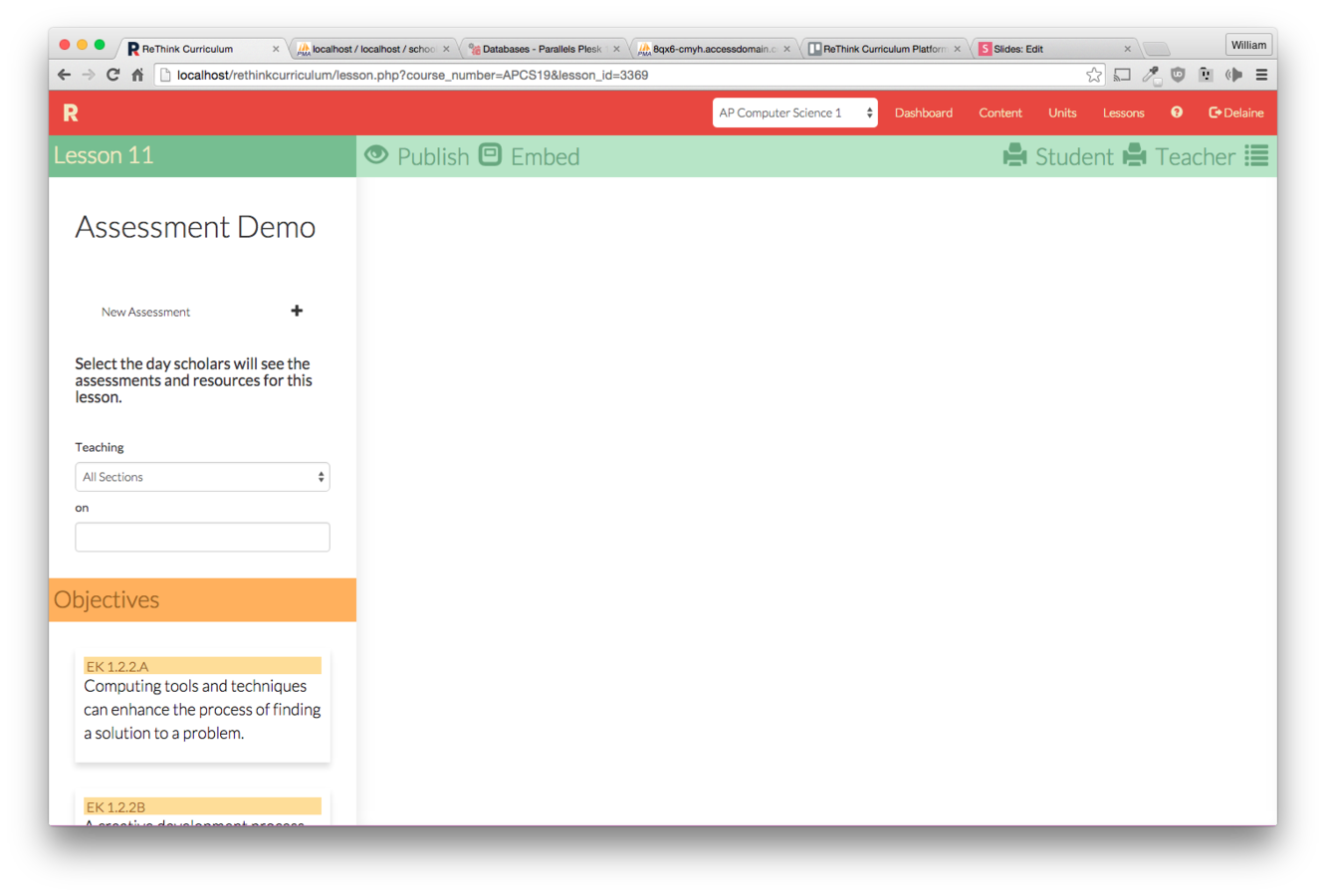
Task: Open Lessons in the navbar
Action: pos(1123,112)
